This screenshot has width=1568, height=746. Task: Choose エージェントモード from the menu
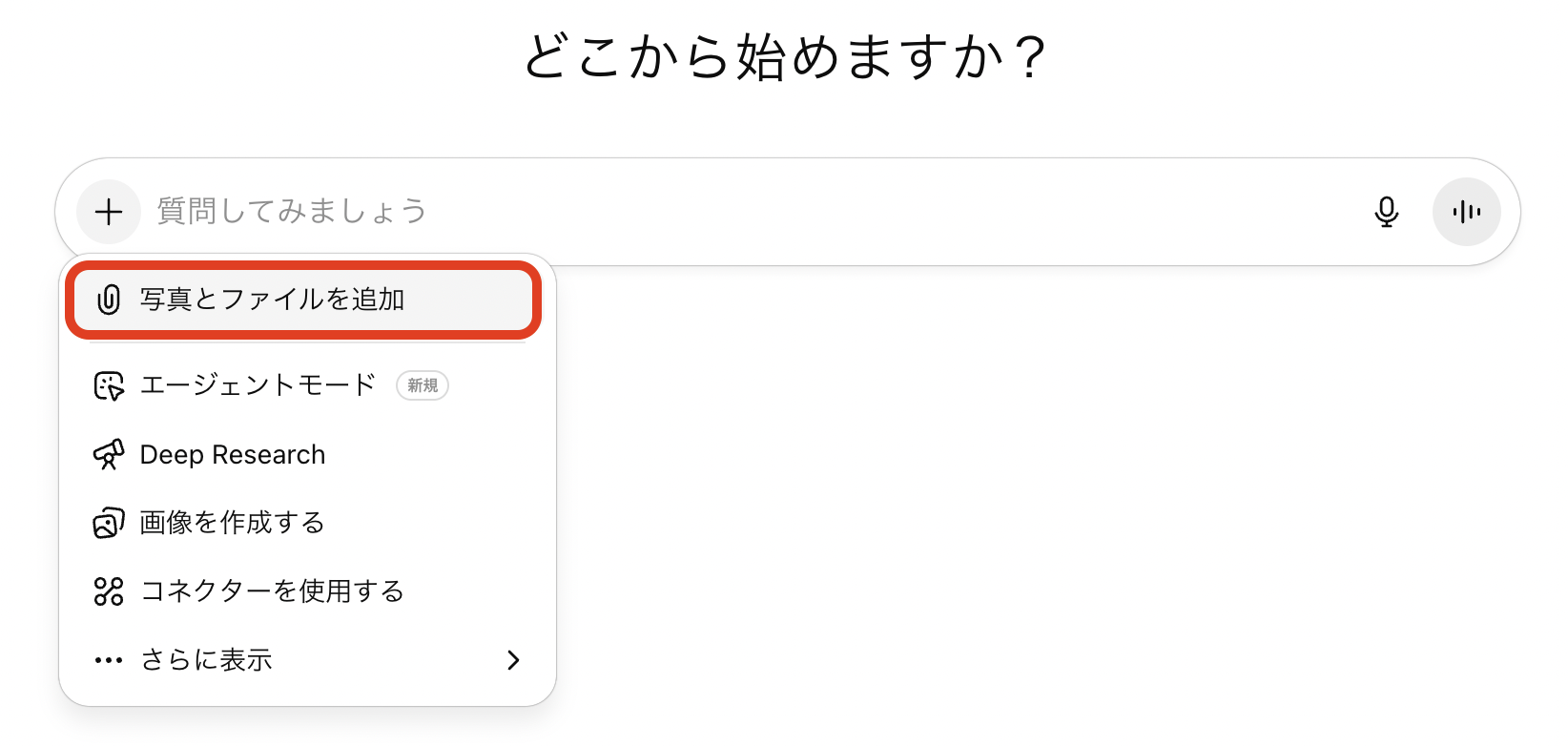pyautogui.click(x=303, y=385)
